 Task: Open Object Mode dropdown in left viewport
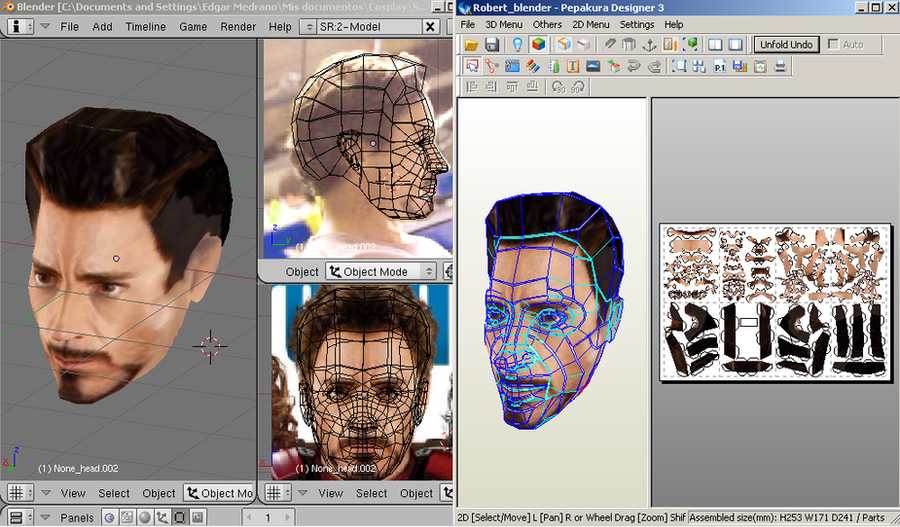pyautogui.click(x=219, y=493)
